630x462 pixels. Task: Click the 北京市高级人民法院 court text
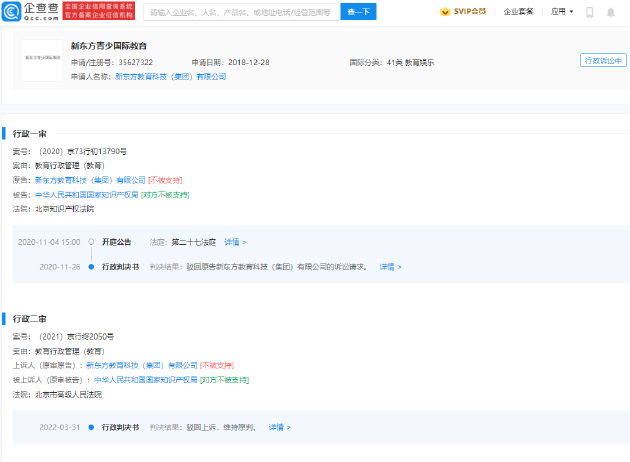click(68, 395)
